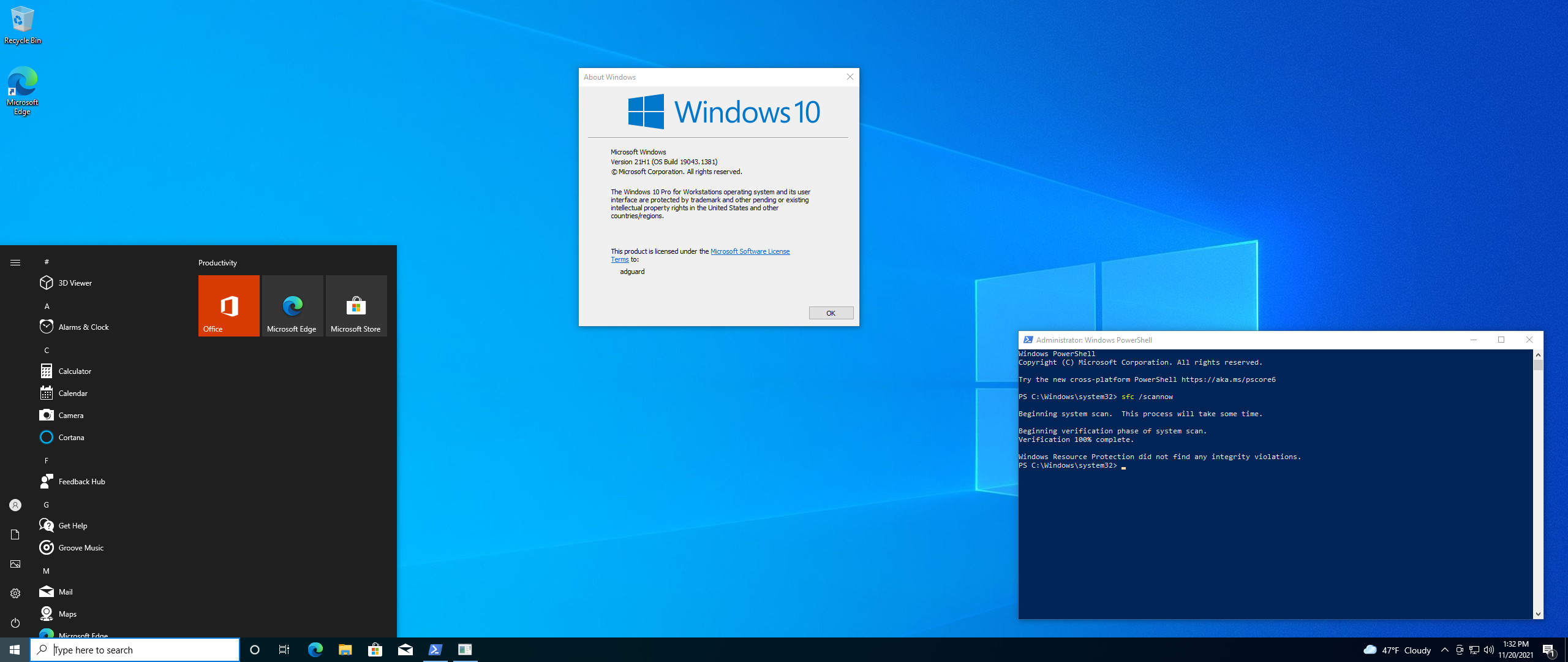
Task: Close the About Windows dialog
Action: point(850,77)
